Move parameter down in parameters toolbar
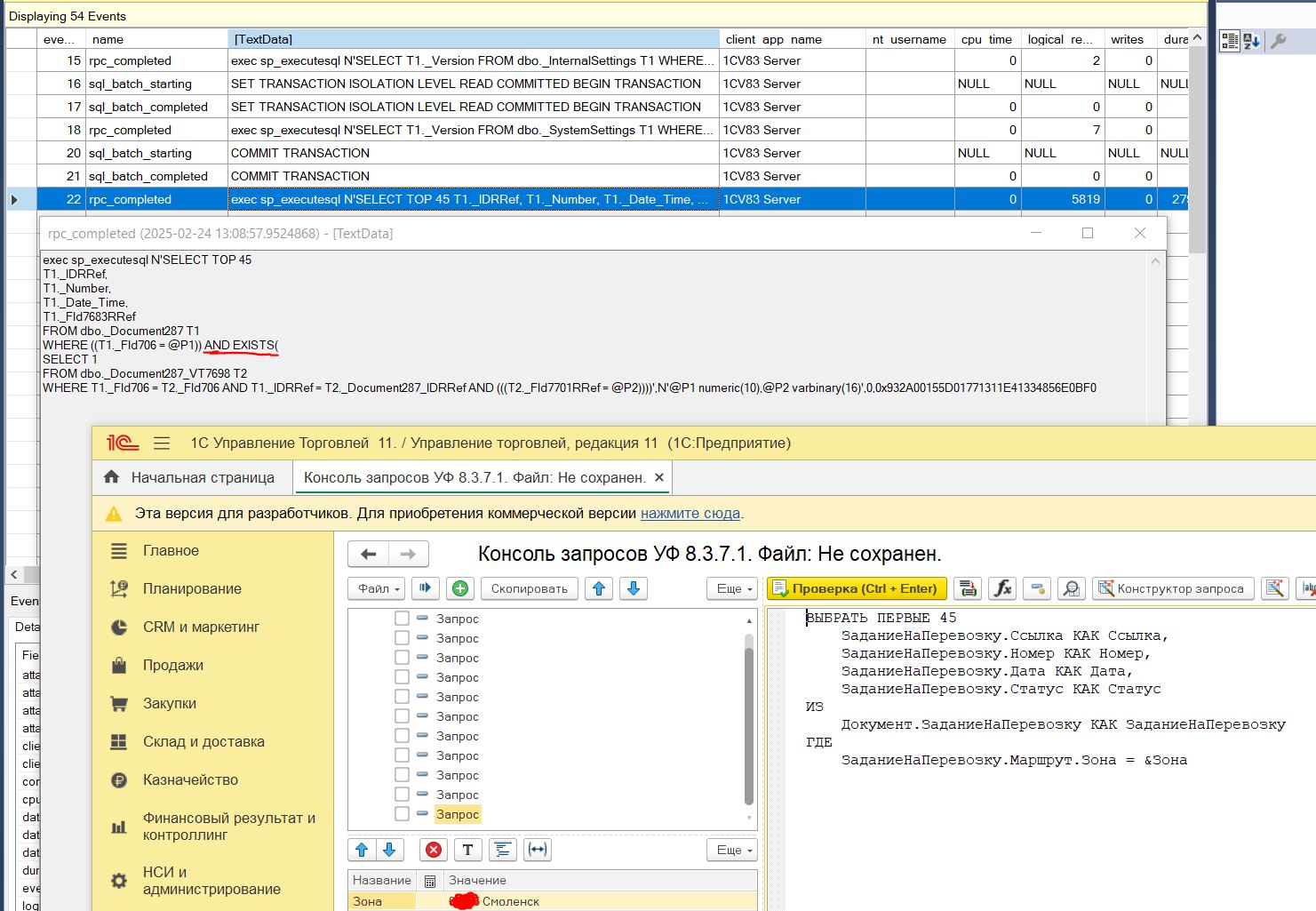 389,850
